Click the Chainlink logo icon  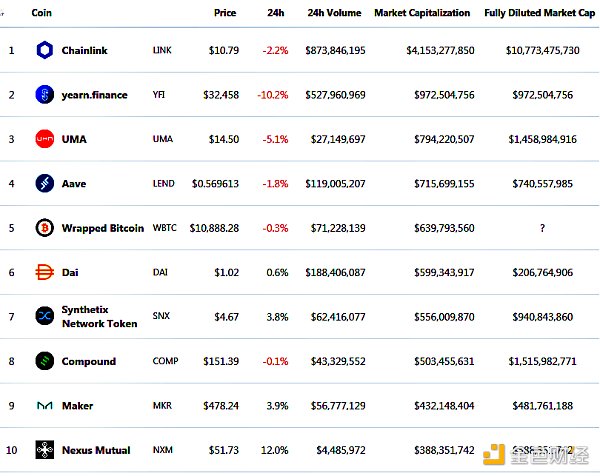coord(44,50)
